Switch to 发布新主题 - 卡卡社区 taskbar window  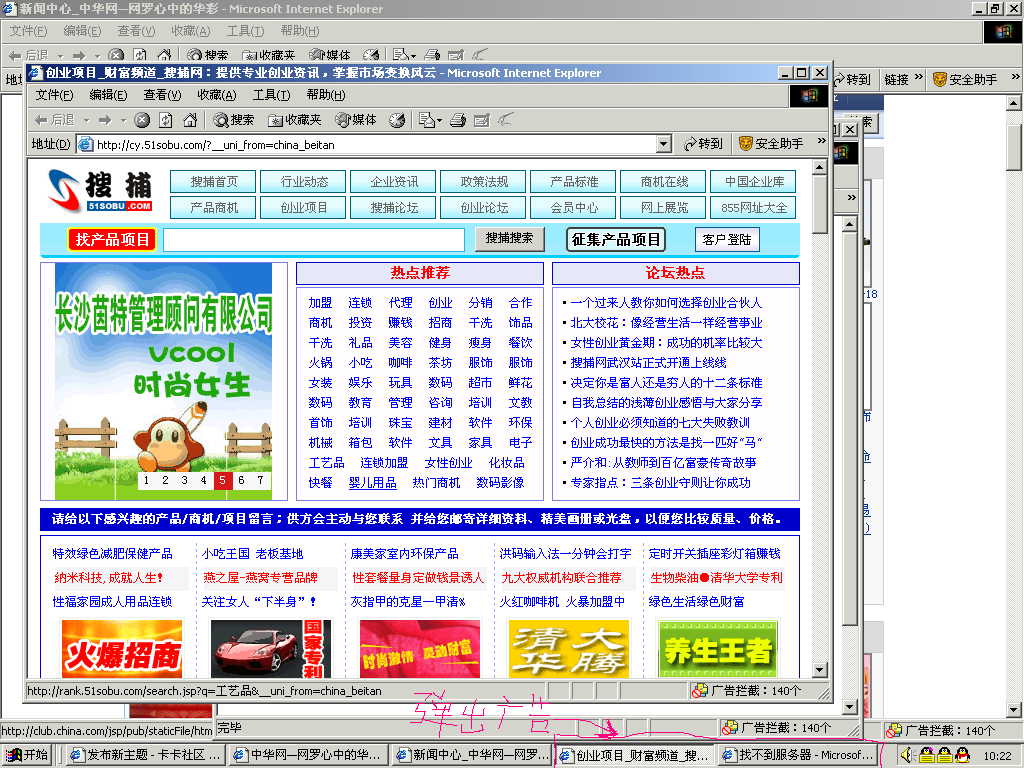click(146, 755)
